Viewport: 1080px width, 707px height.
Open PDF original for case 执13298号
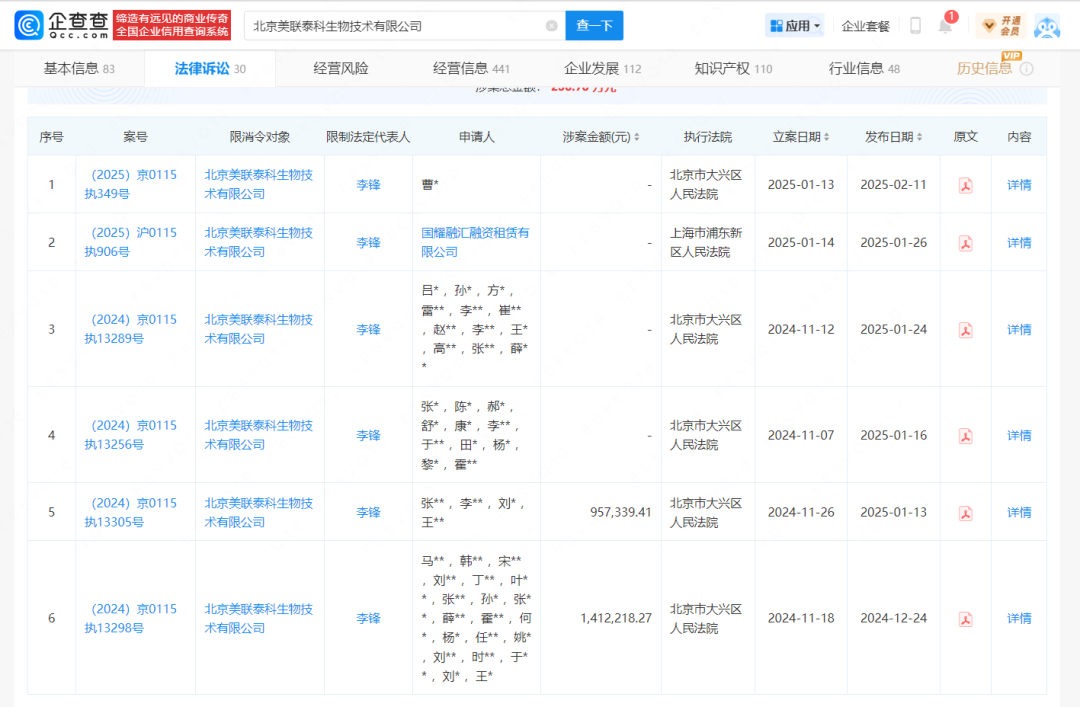pyautogui.click(x=966, y=619)
